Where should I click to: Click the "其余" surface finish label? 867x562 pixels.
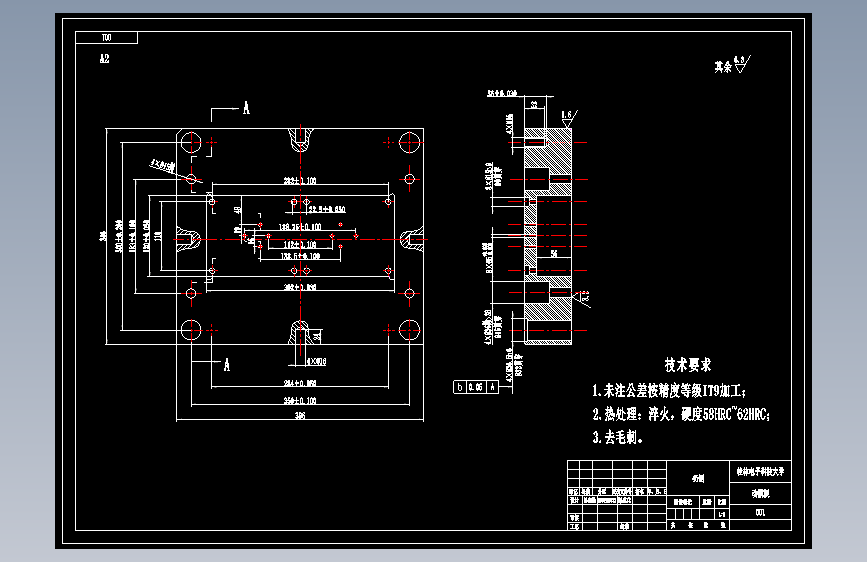pyautogui.click(x=723, y=67)
